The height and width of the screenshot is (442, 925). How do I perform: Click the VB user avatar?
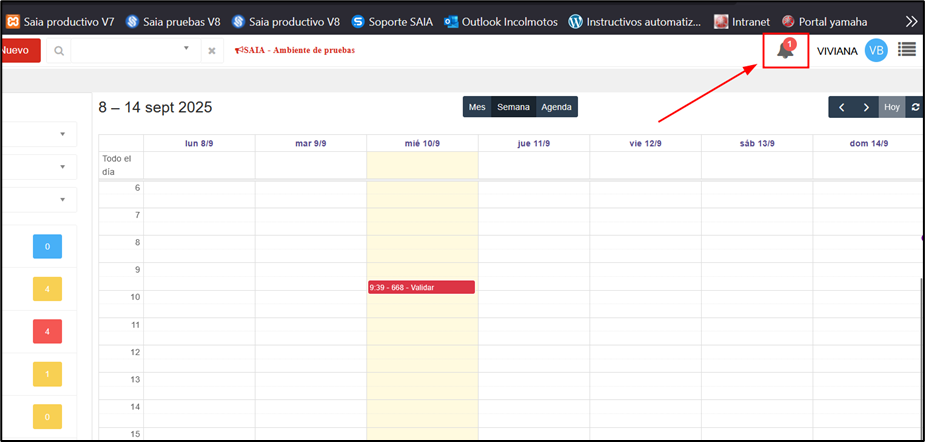click(x=876, y=50)
